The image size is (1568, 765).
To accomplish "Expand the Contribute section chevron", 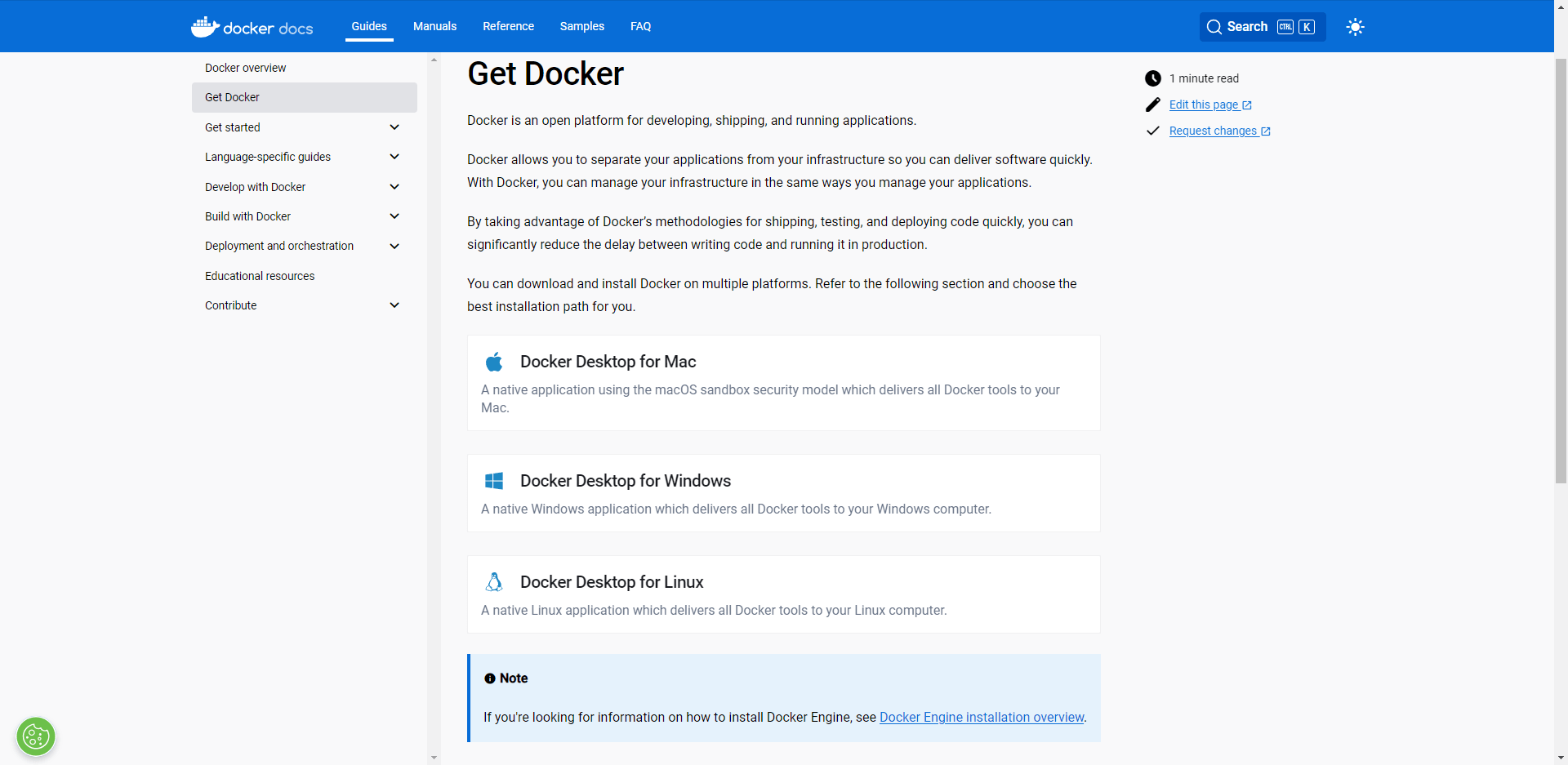I will click(394, 305).
